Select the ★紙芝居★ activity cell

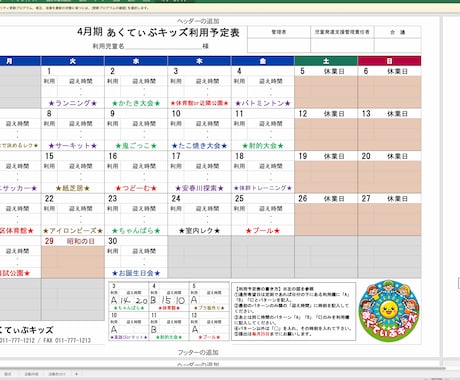(x=73, y=188)
